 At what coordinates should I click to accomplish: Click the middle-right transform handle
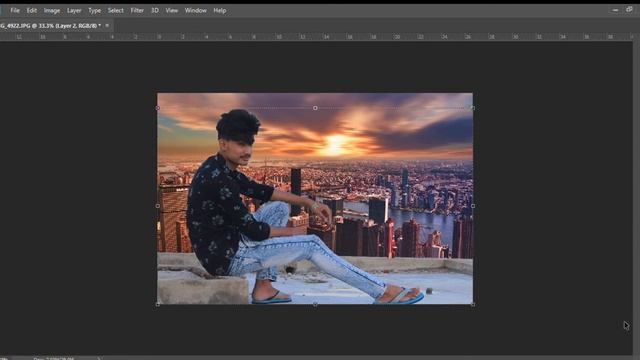point(473,206)
